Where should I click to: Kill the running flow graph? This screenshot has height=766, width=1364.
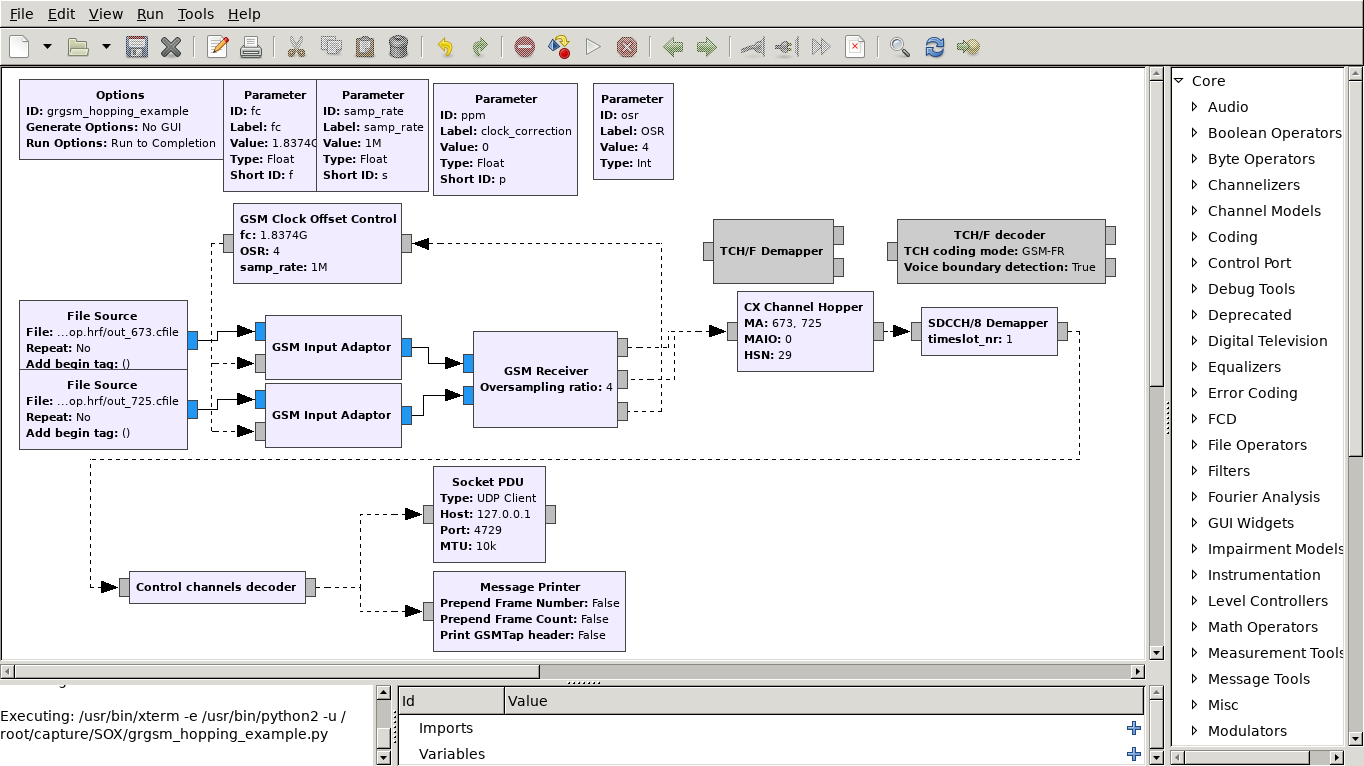click(x=627, y=46)
